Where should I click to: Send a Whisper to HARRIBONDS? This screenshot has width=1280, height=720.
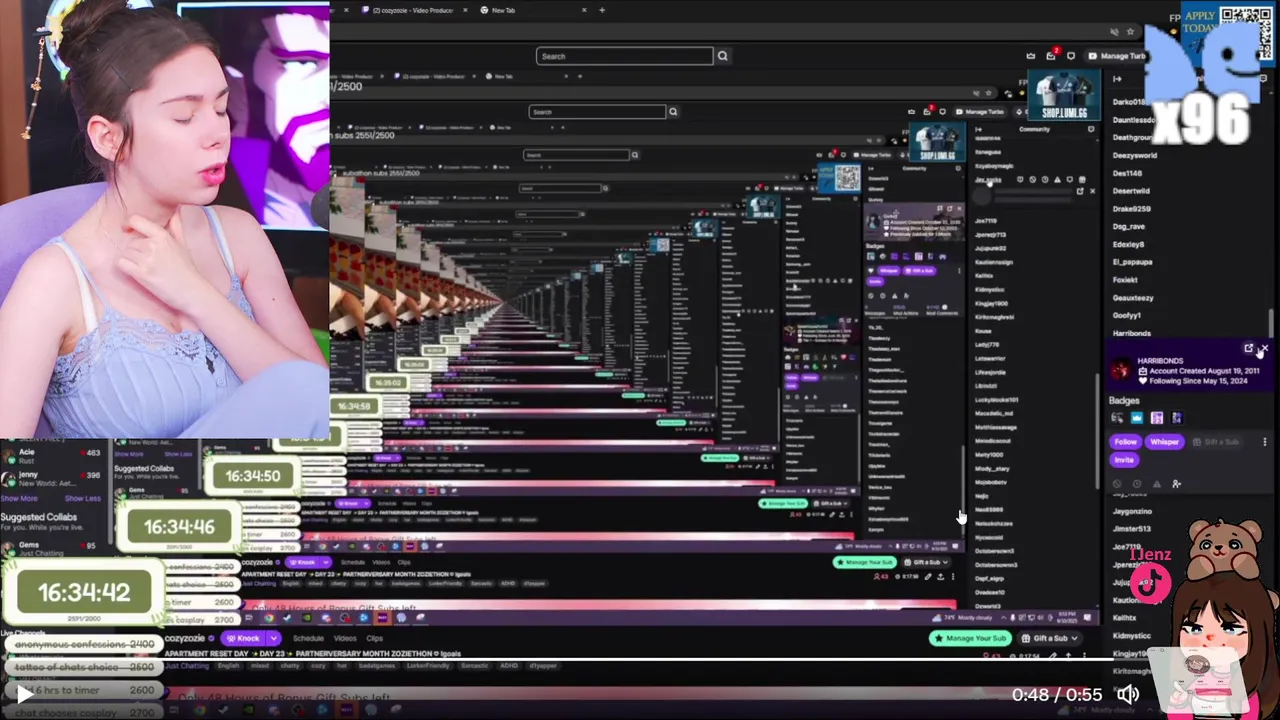[1164, 441]
